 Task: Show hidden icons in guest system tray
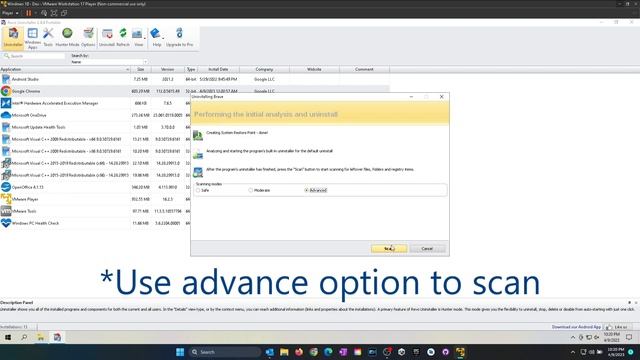pyautogui.click(x=573, y=338)
